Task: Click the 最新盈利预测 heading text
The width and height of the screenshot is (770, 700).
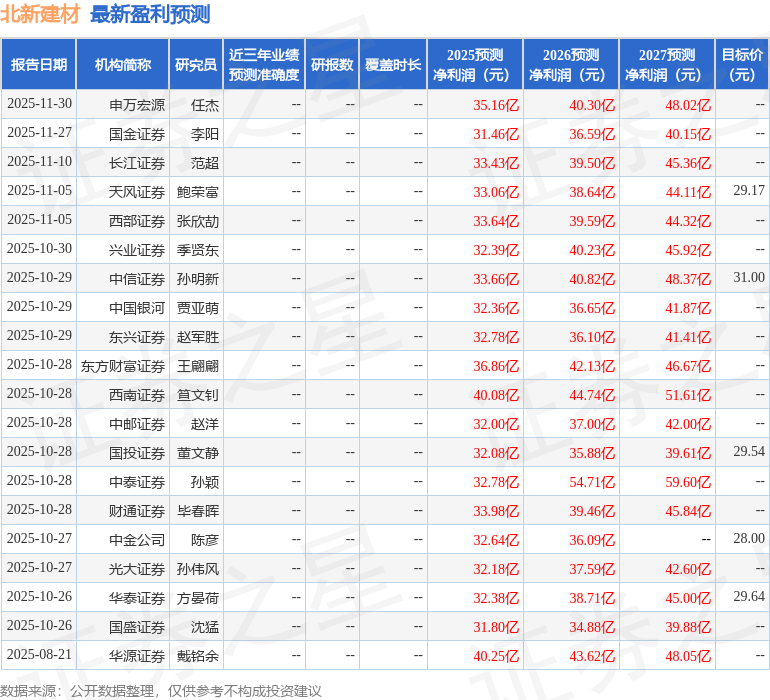Action: 150,14
